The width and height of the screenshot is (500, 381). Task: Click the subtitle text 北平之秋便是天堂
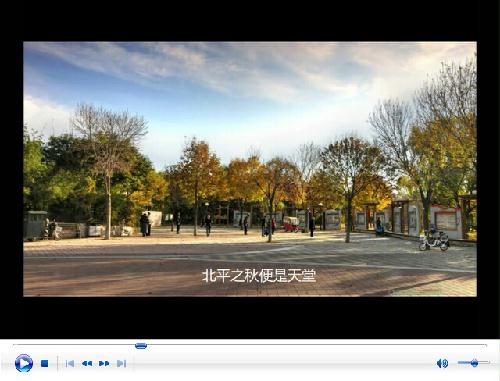259,276
